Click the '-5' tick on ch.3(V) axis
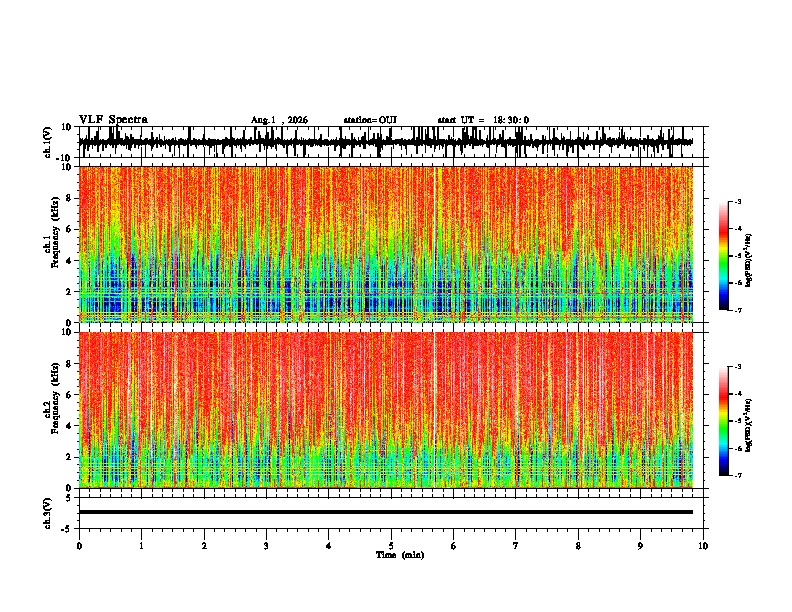The image size is (792, 612). (67, 529)
